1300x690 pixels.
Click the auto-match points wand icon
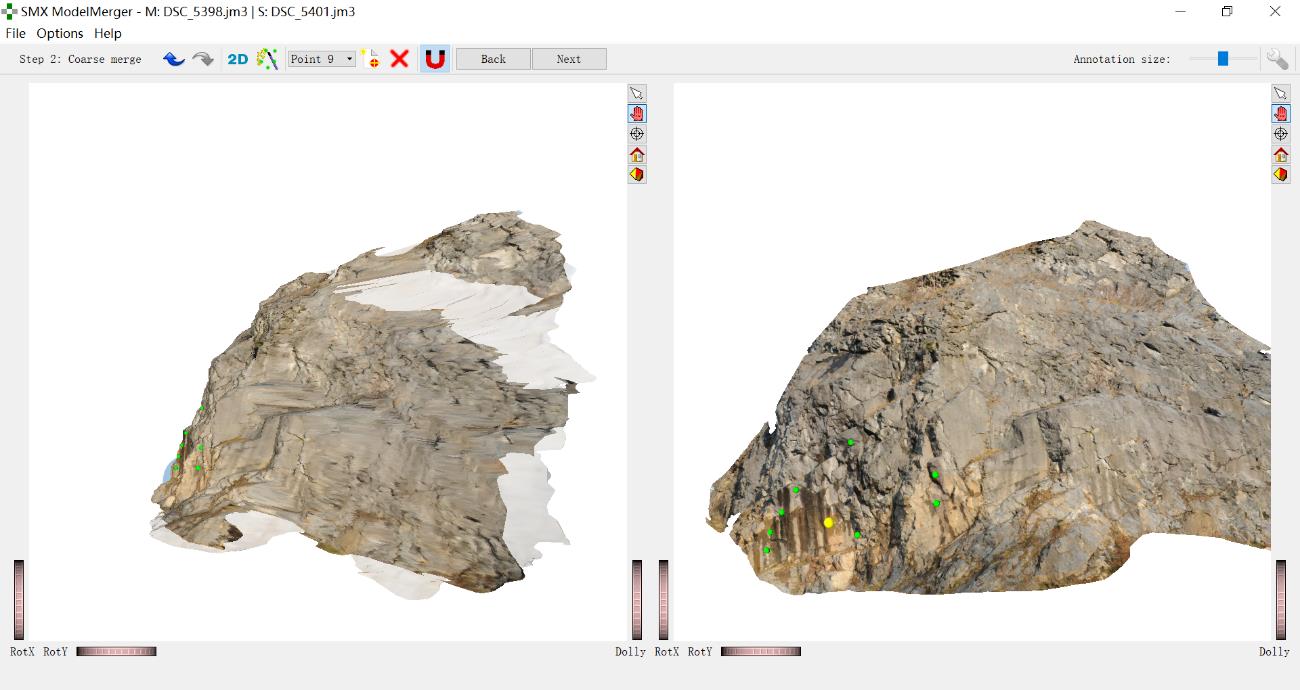(267, 59)
